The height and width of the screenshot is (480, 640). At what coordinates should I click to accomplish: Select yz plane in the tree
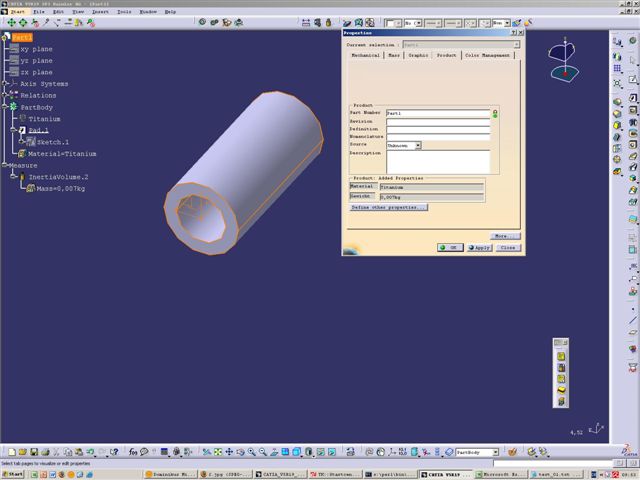pyautogui.click(x=36, y=60)
